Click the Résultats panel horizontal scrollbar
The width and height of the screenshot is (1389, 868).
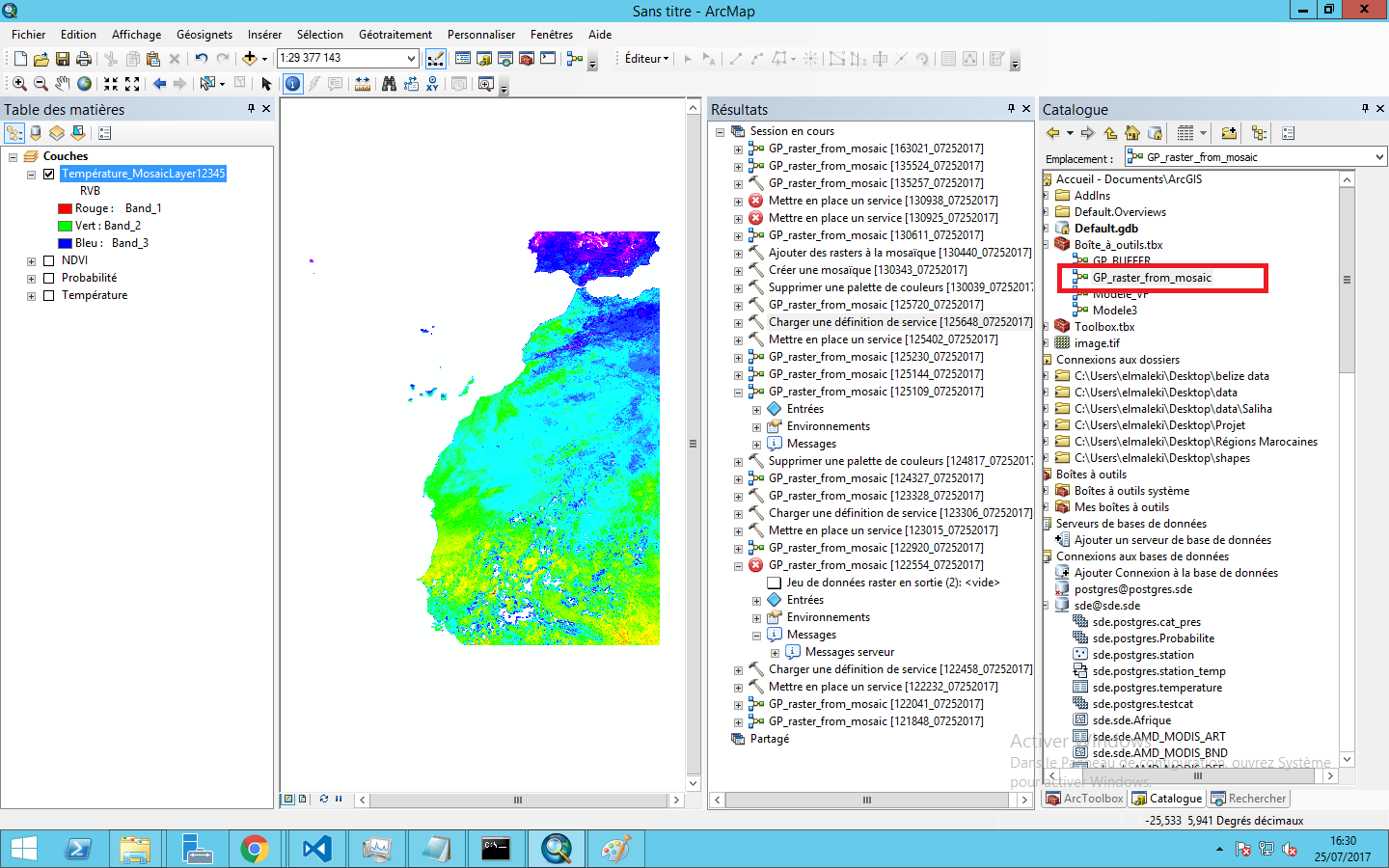[867, 800]
